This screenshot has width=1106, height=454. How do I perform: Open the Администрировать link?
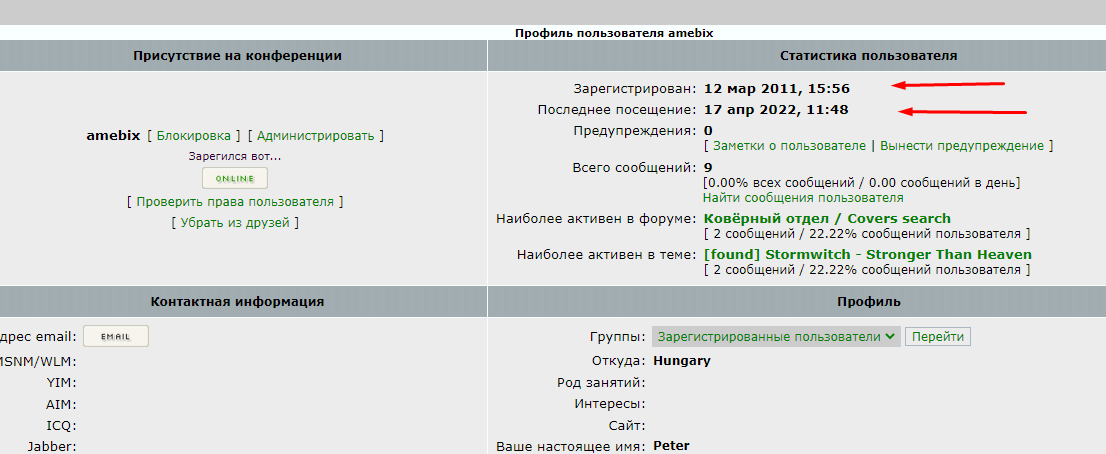(x=315, y=135)
